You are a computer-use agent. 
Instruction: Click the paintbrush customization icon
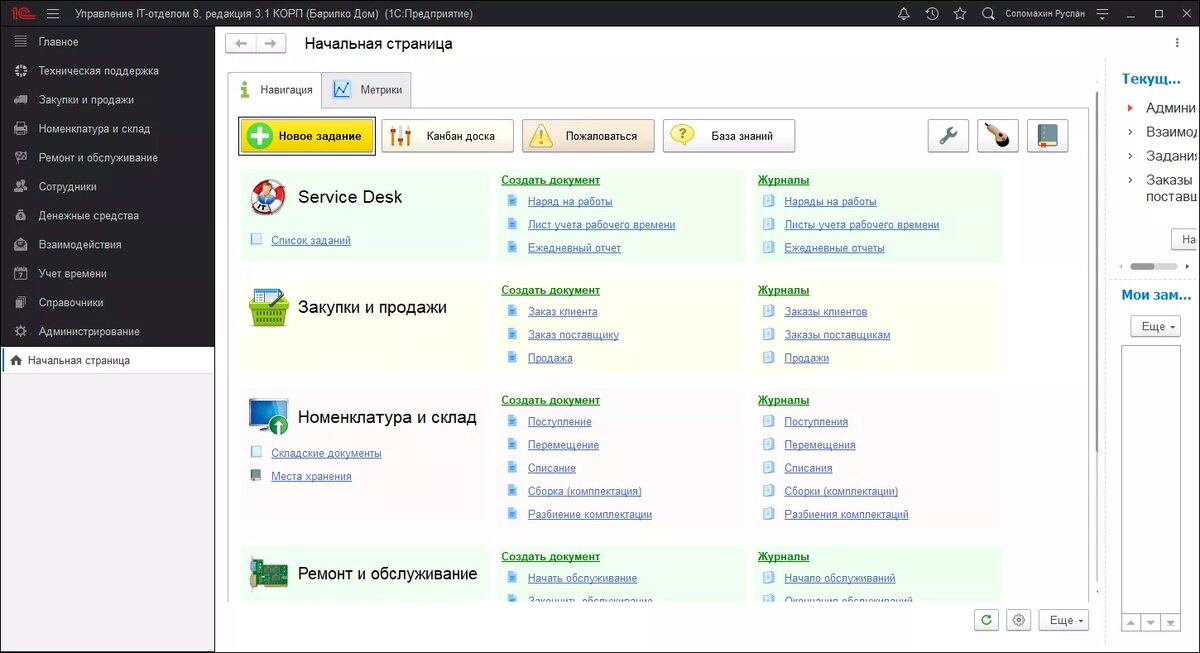tap(996, 135)
